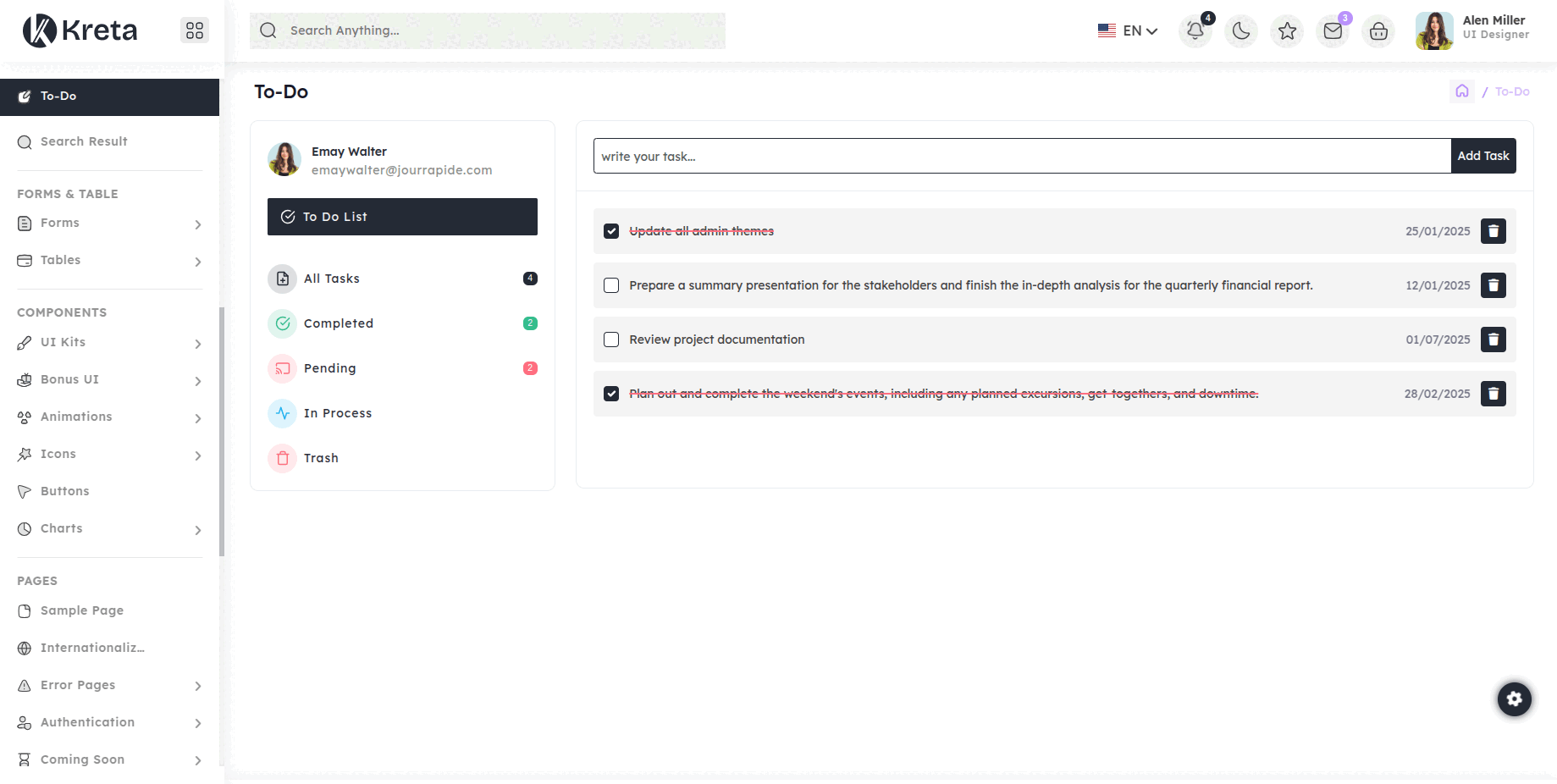
Task: Open the EN language dropdown
Action: (1128, 31)
